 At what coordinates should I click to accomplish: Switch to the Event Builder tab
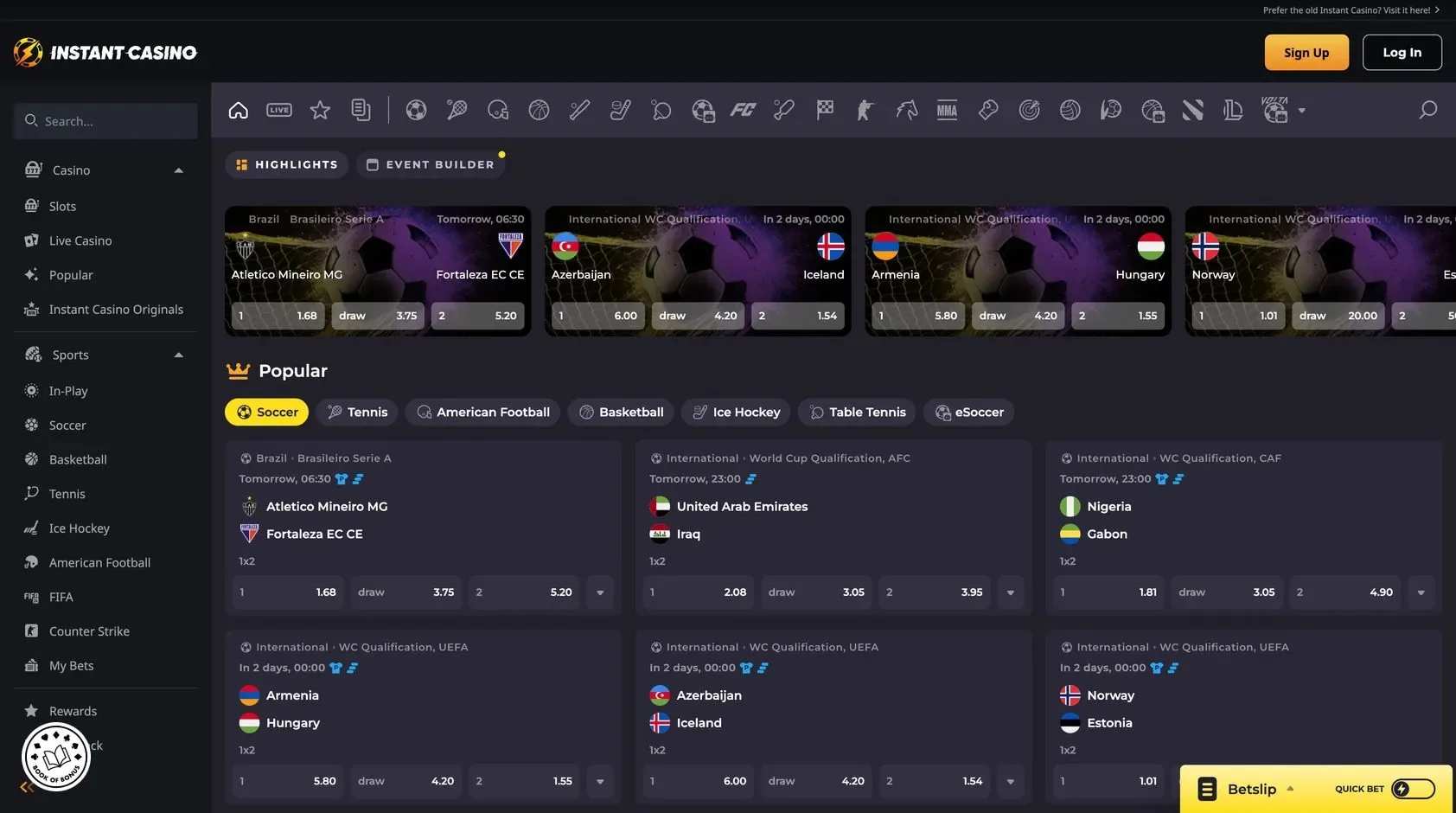tap(431, 164)
